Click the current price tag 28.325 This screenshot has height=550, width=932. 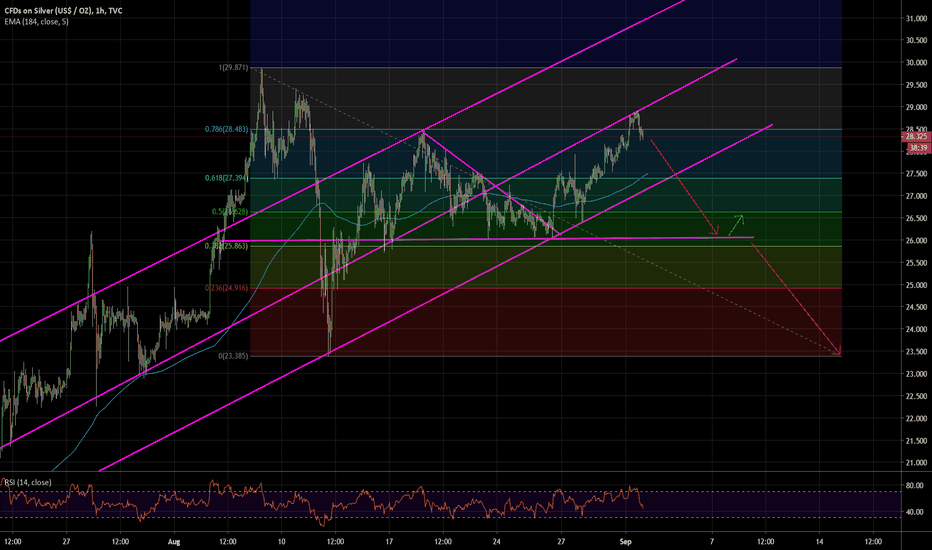[917, 137]
